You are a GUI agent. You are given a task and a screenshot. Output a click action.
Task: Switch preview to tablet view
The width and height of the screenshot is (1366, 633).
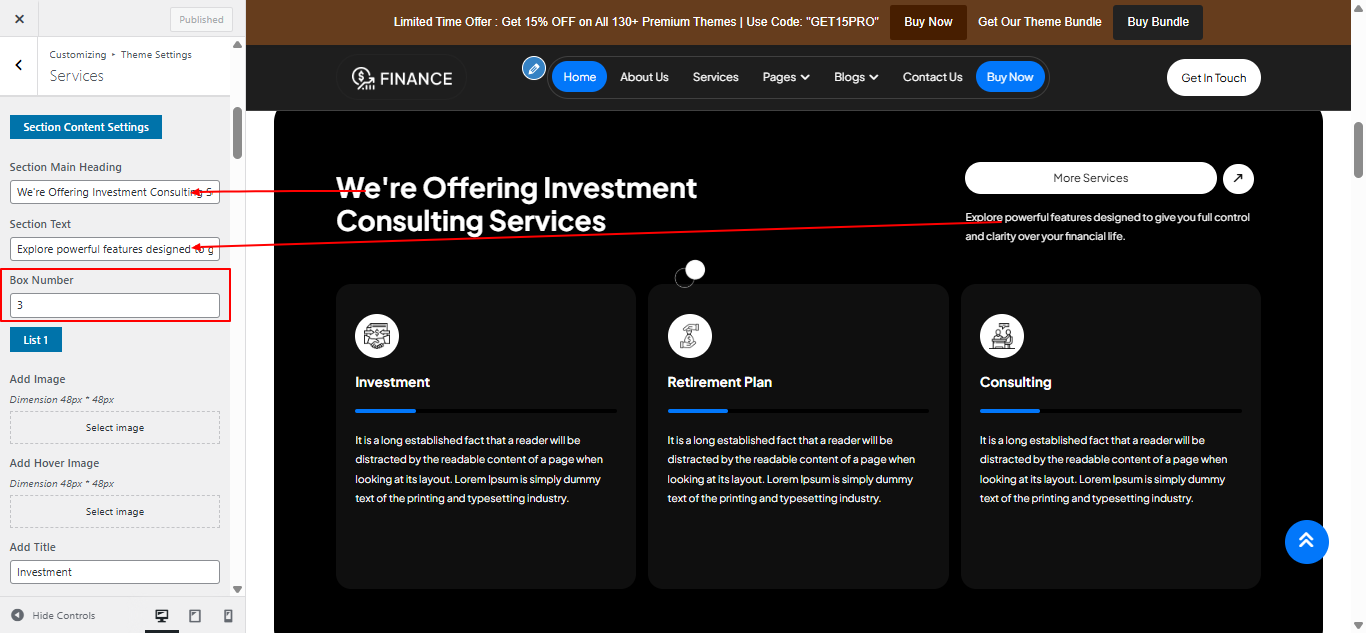[194, 615]
